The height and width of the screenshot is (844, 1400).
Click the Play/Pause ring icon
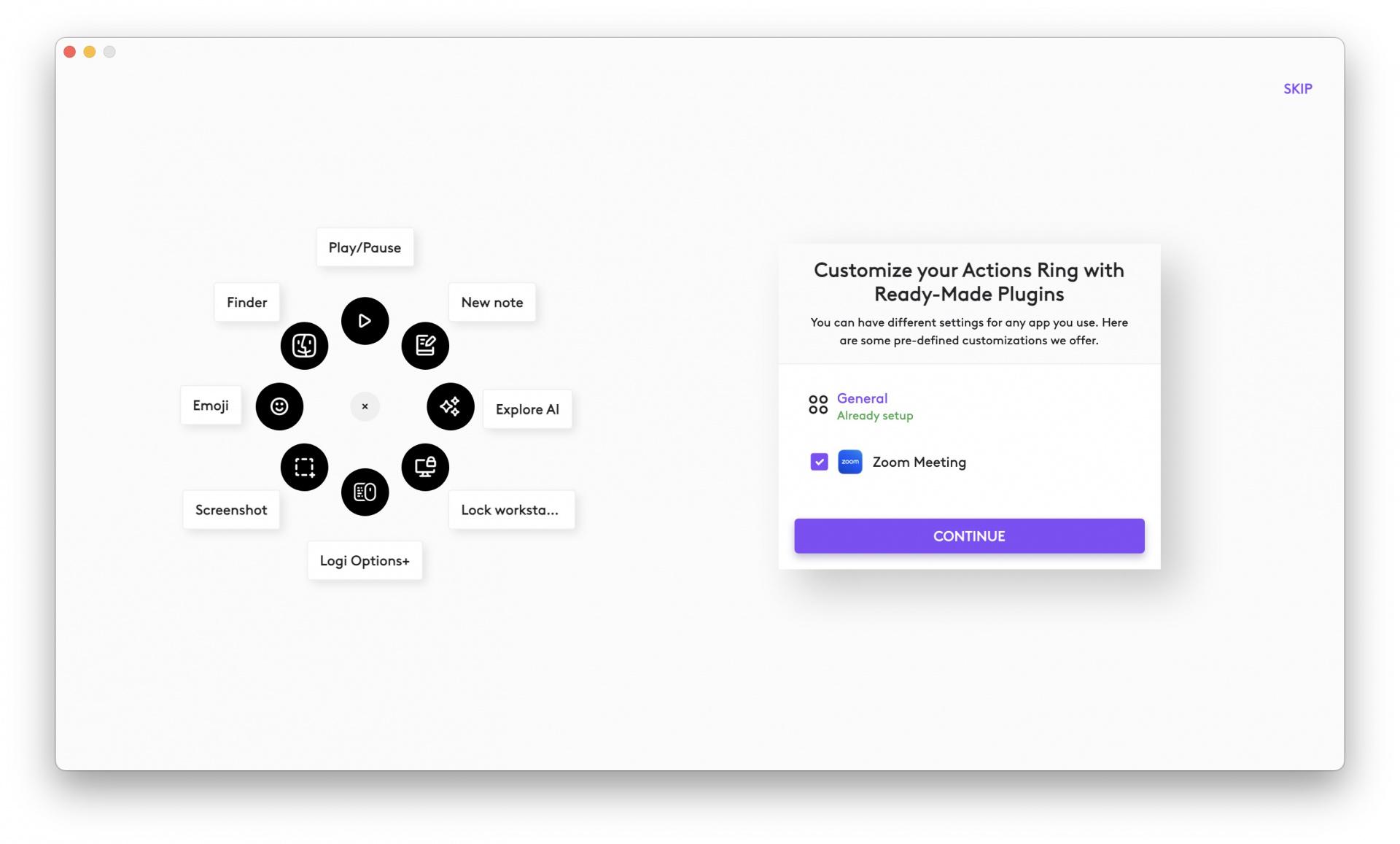pyautogui.click(x=365, y=321)
